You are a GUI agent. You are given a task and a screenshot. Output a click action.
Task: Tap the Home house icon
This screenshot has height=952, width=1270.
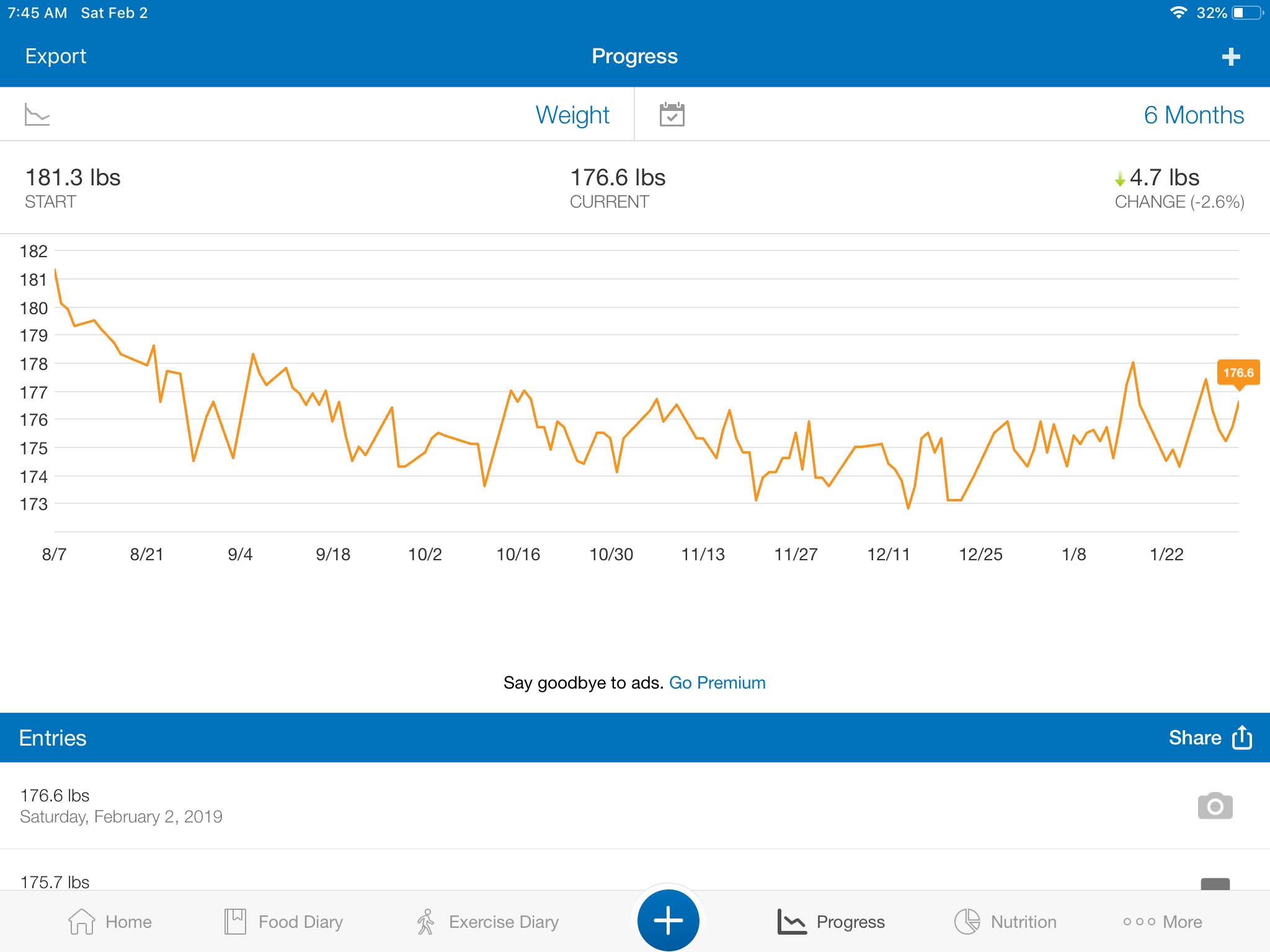click(x=81, y=922)
